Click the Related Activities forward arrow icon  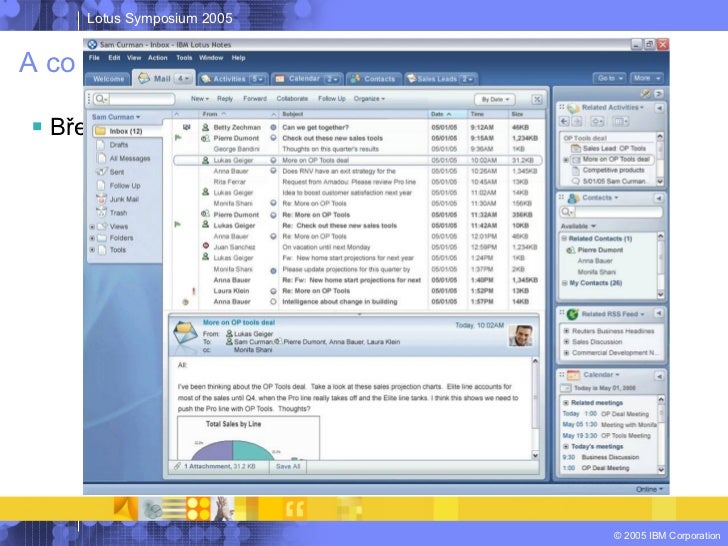pyautogui.click(x=577, y=122)
